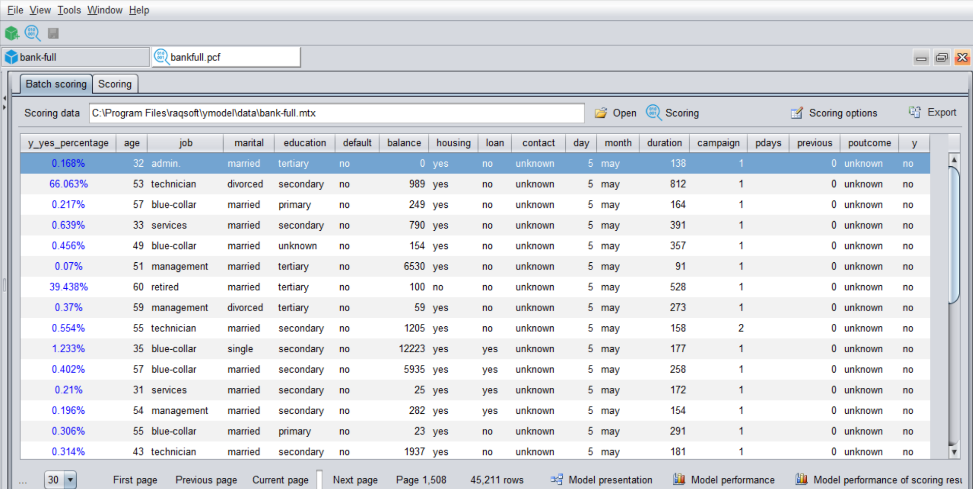Switch to the bank-full document tab
The width and height of the screenshot is (973, 489).
point(74,57)
